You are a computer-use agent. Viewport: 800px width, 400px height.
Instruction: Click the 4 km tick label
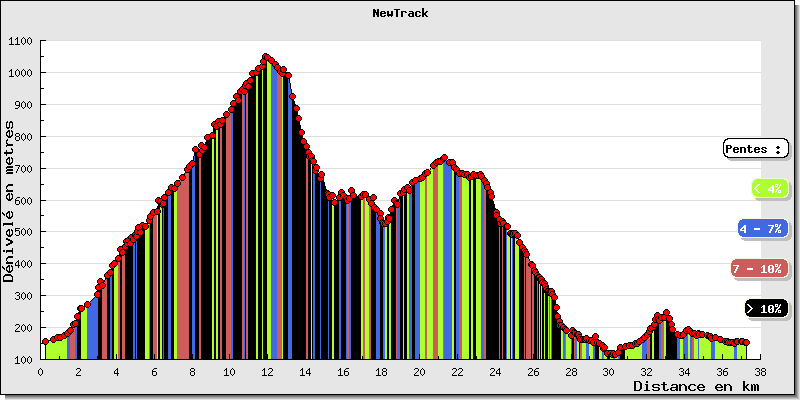coord(116,372)
